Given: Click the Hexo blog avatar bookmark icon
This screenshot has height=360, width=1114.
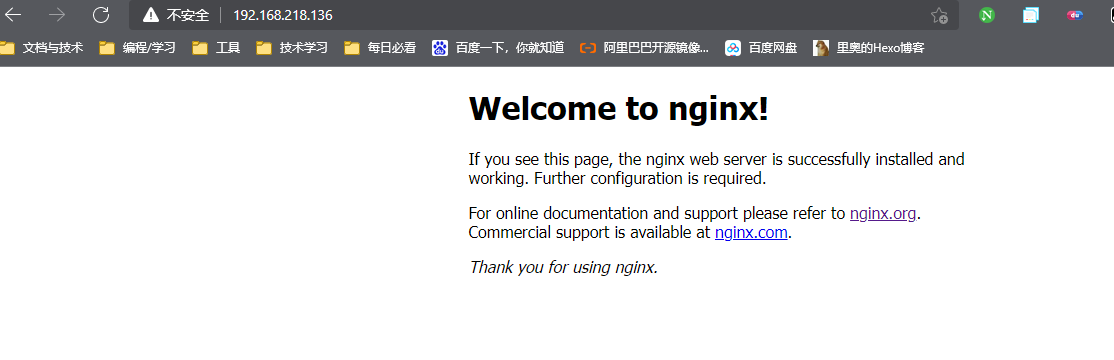Looking at the screenshot, I should coord(821,48).
